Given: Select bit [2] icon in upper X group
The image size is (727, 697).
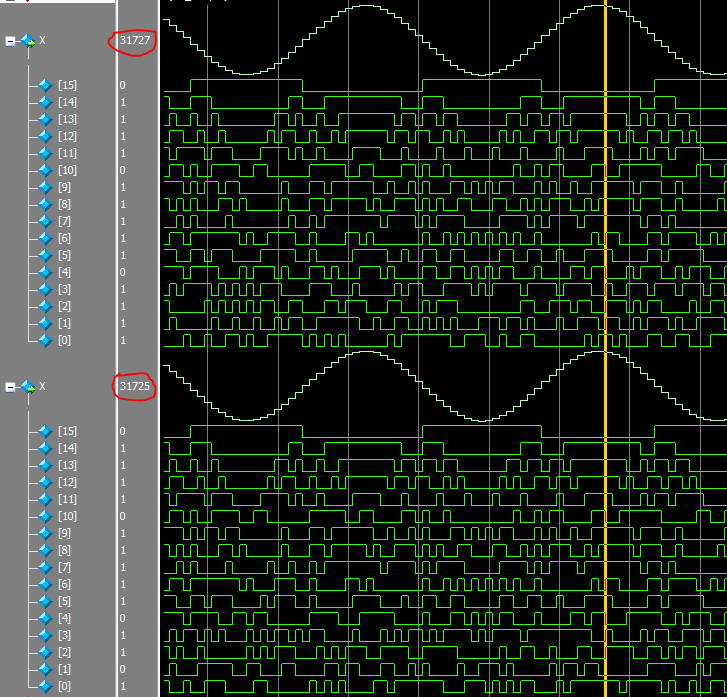Looking at the screenshot, I should 45,306.
